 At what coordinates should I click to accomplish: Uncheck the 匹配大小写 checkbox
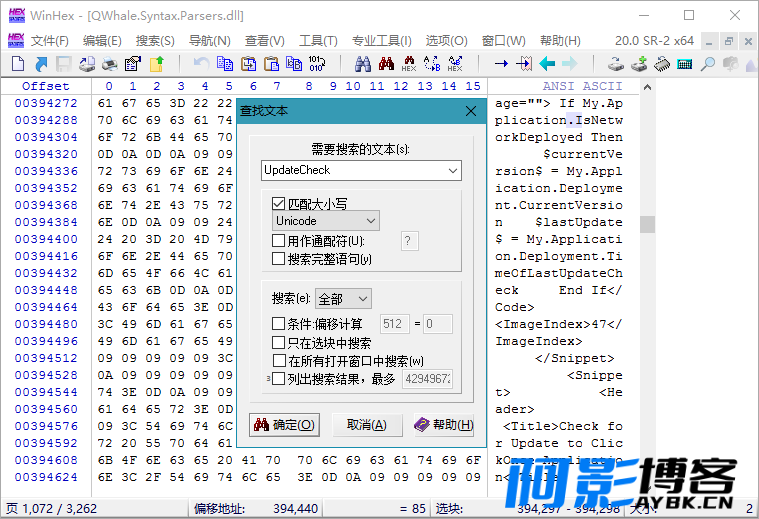coord(279,204)
